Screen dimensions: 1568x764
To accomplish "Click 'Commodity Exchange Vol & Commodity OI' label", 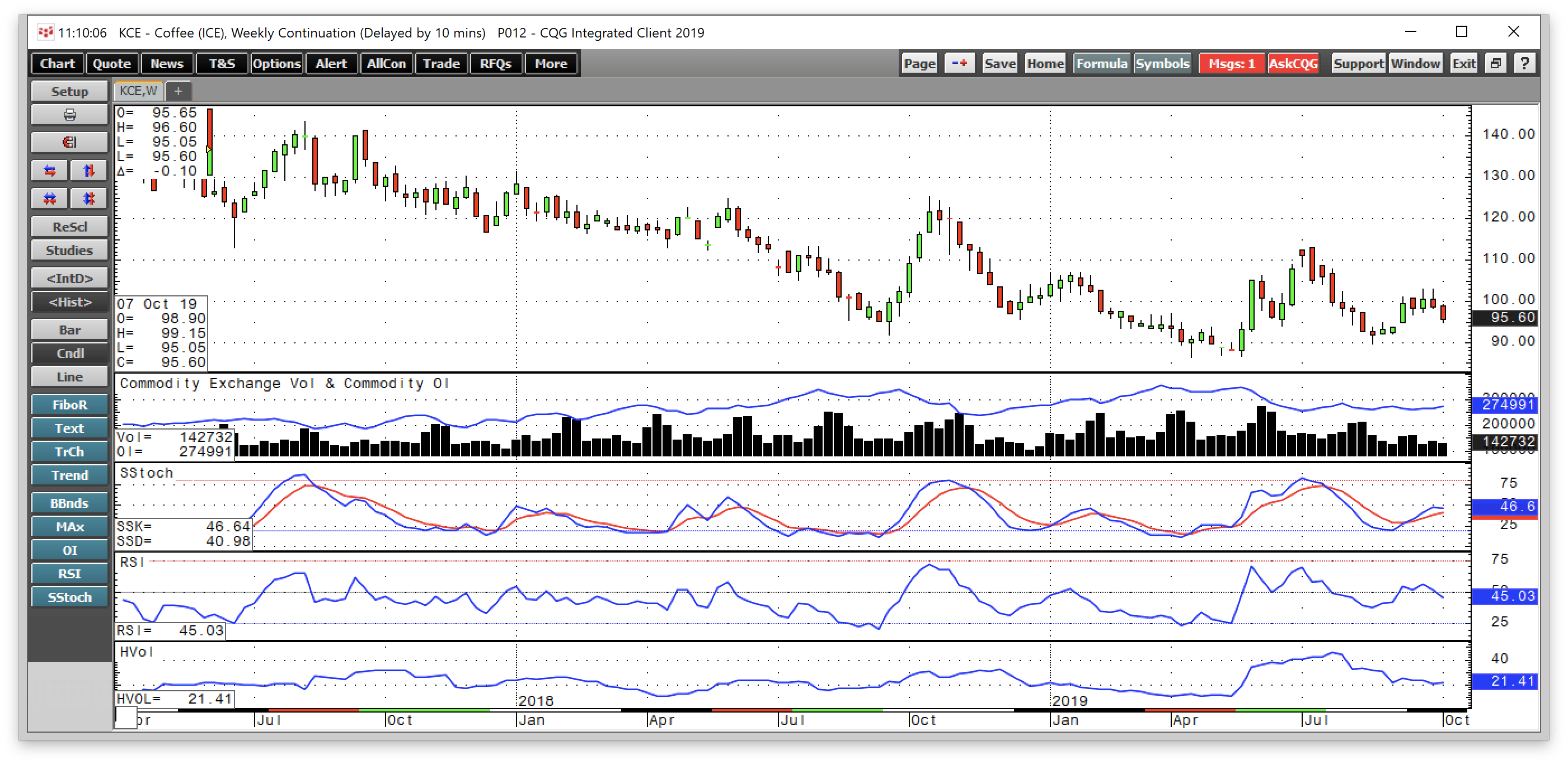I will coord(284,383).
